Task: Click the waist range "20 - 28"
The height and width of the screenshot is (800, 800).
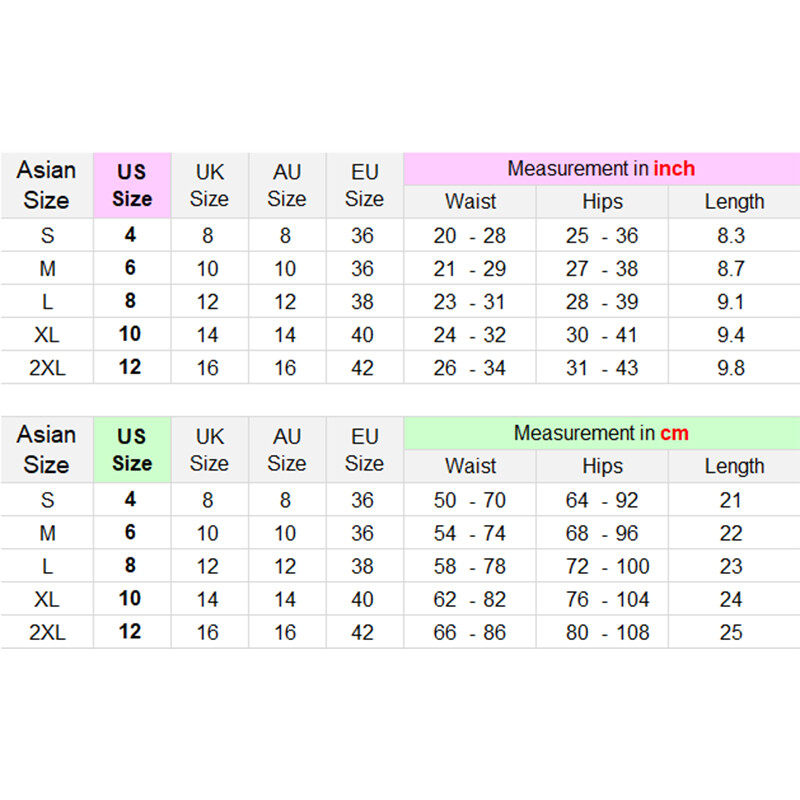Action: (470, 236)
